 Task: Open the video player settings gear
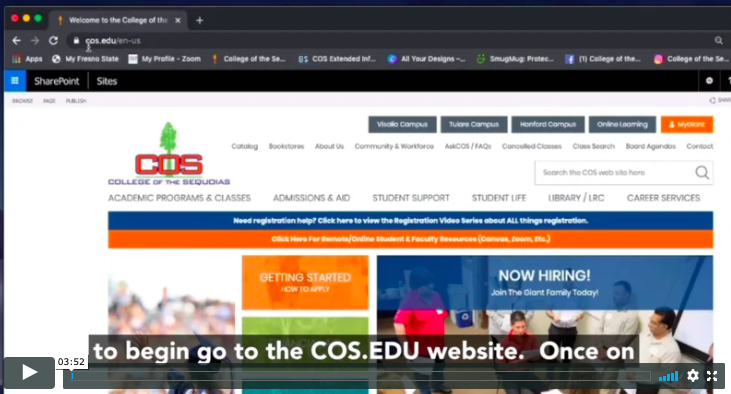pos(693,376)
